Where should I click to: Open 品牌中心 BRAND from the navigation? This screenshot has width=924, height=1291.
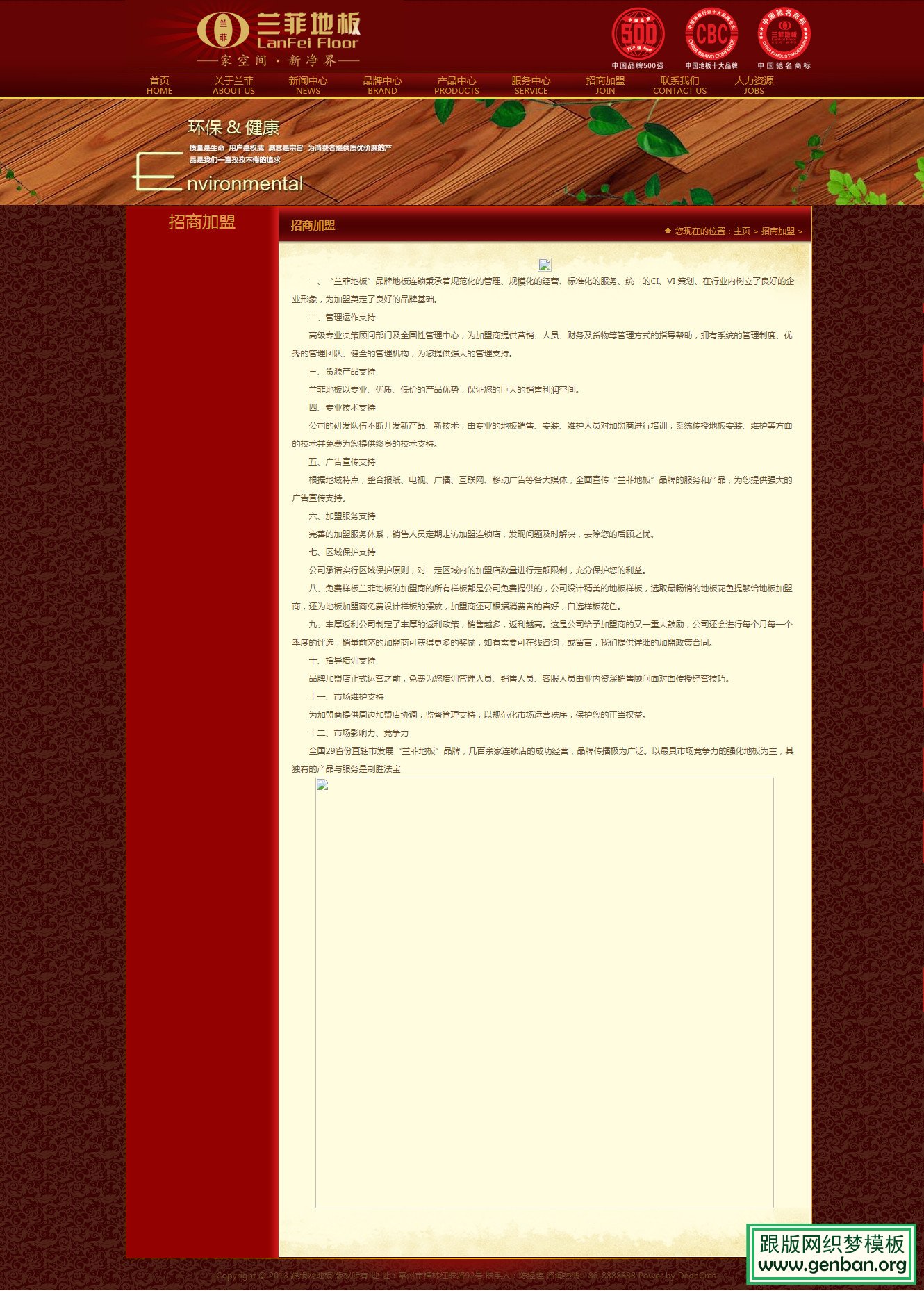382,85
